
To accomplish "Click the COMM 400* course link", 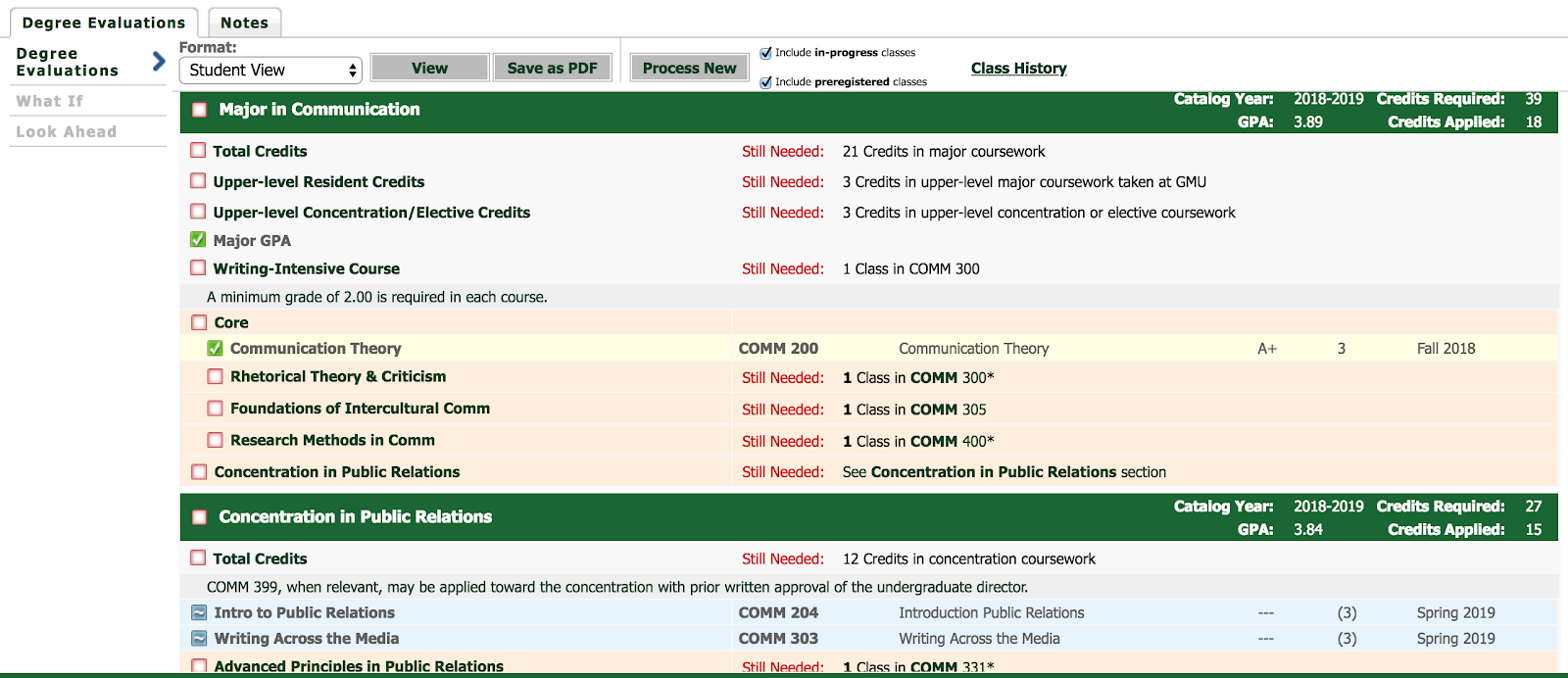I will coord(953,442).
